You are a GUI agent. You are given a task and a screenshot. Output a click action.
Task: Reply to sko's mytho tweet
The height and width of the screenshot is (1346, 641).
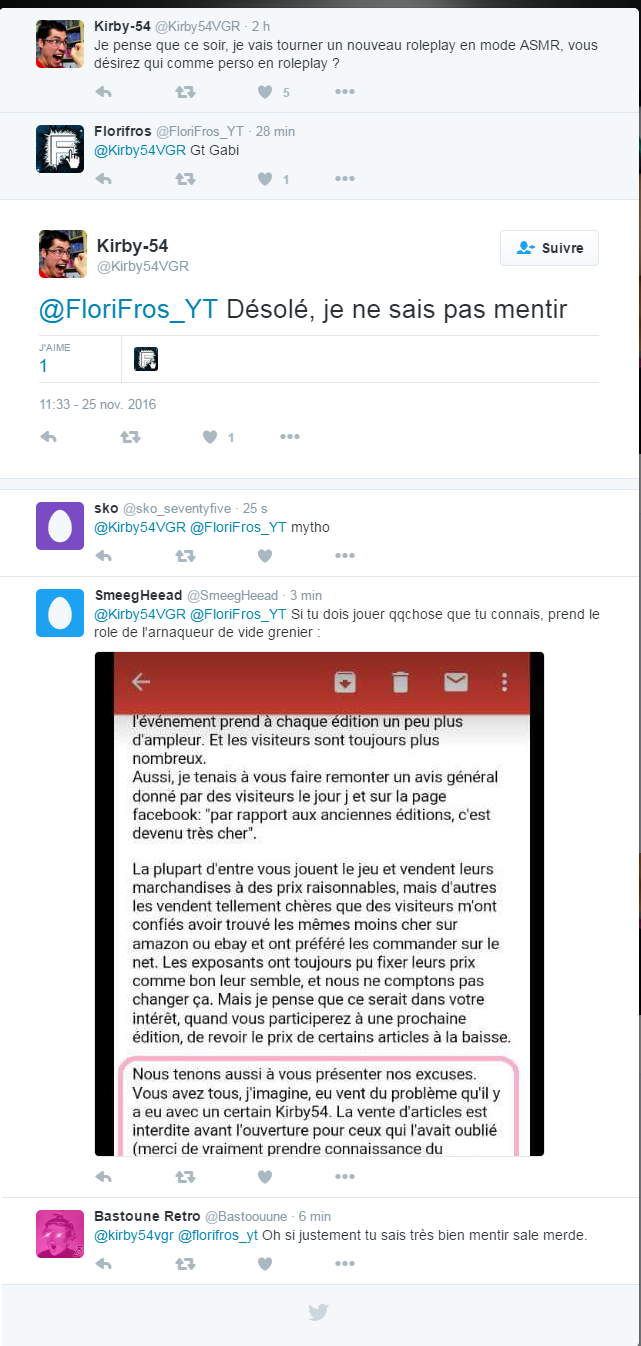click(x=103, y=555)
